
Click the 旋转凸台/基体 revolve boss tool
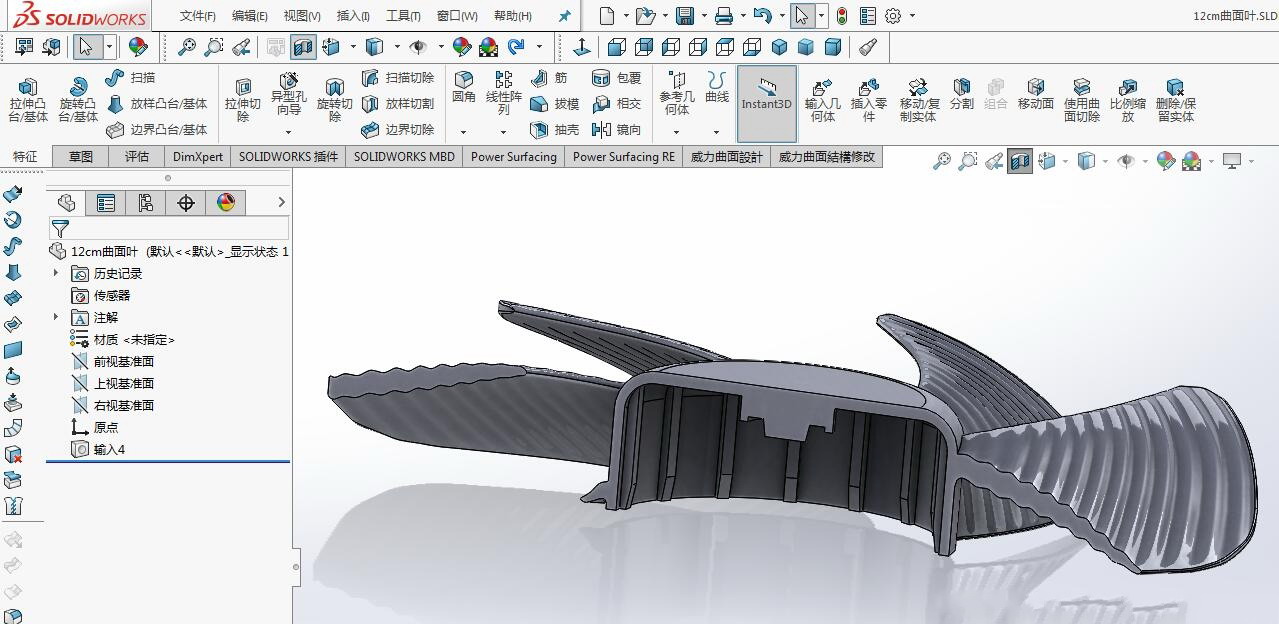click(77, 101)
